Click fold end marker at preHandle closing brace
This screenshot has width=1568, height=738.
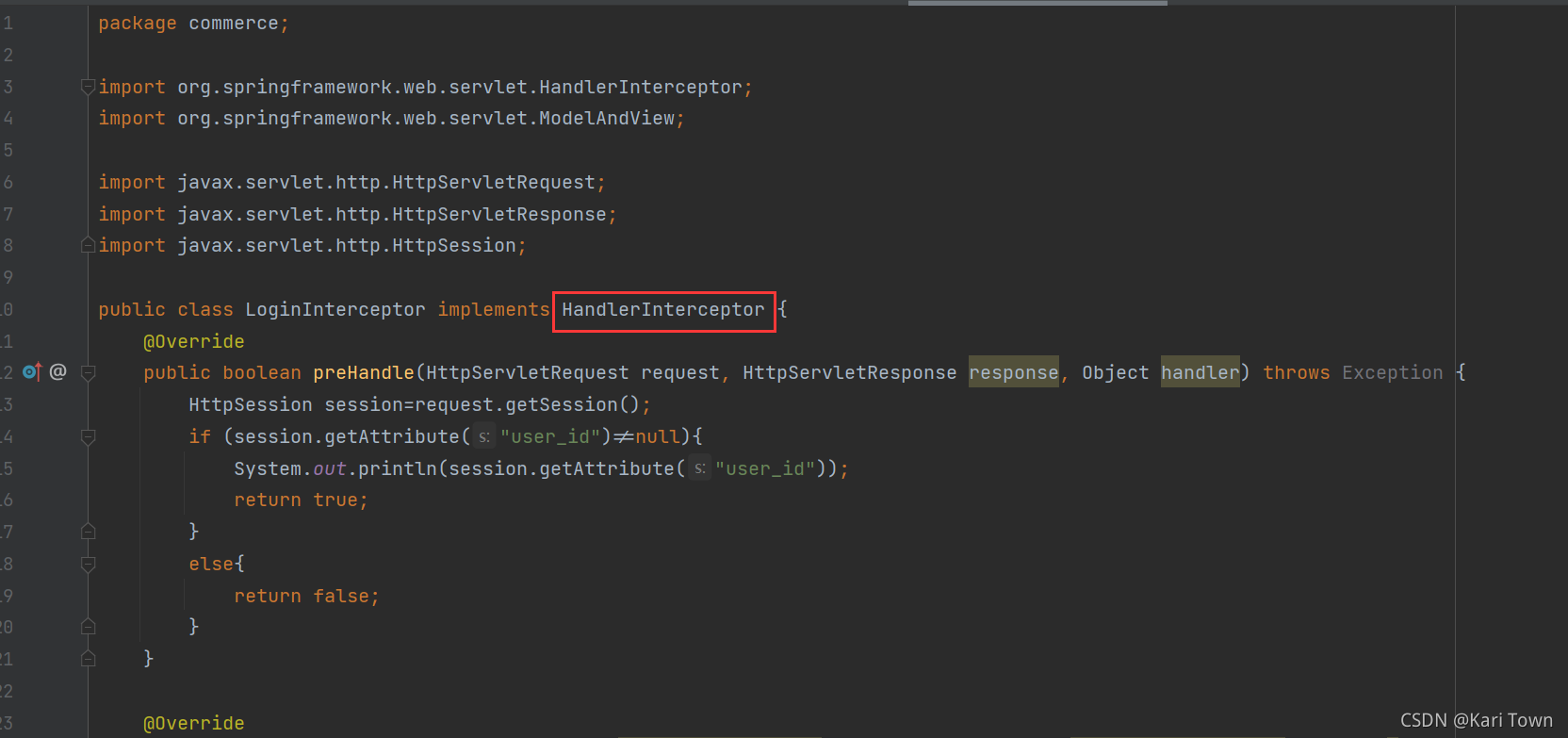pos(88,659)
